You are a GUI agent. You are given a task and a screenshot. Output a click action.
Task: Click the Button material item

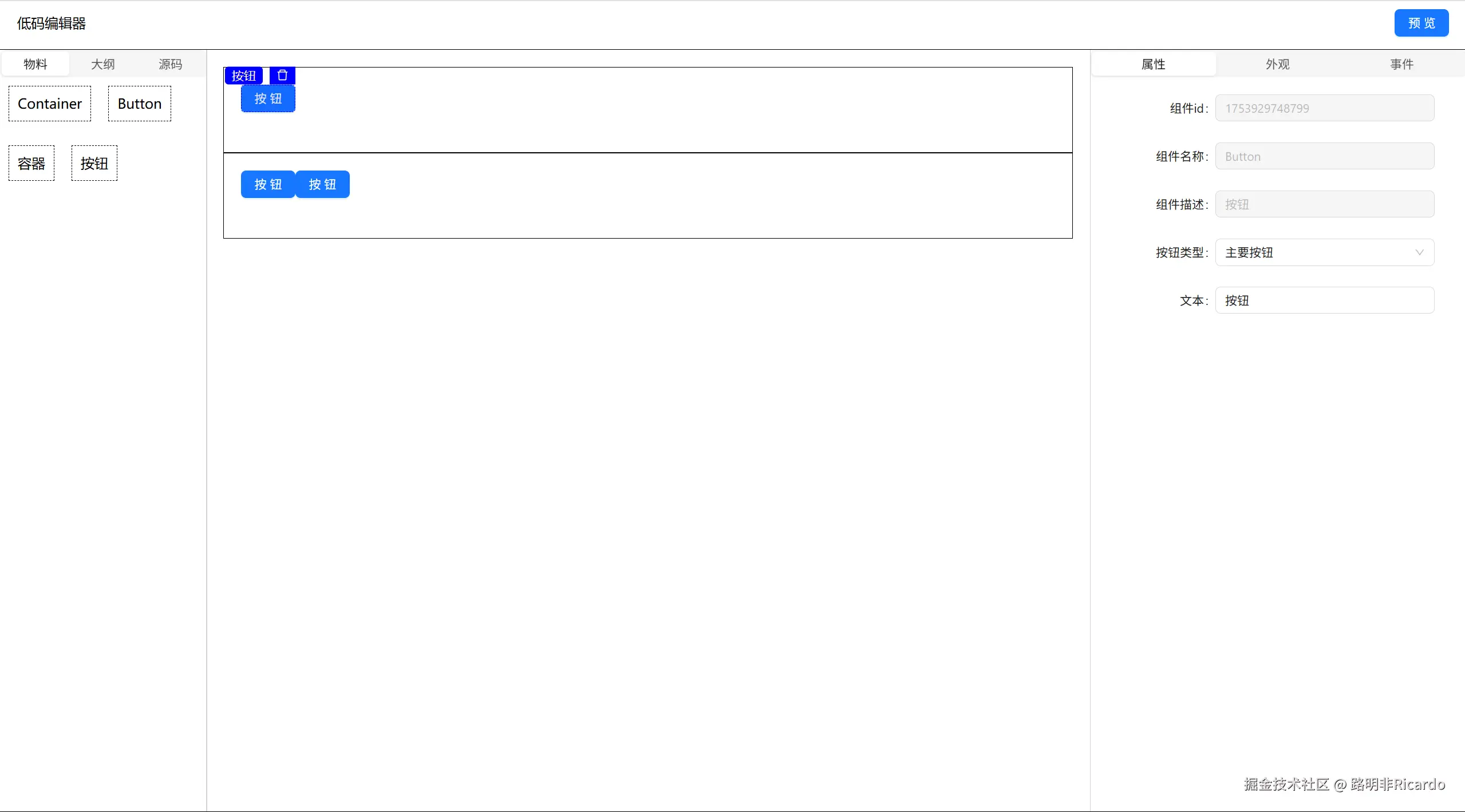140,104
